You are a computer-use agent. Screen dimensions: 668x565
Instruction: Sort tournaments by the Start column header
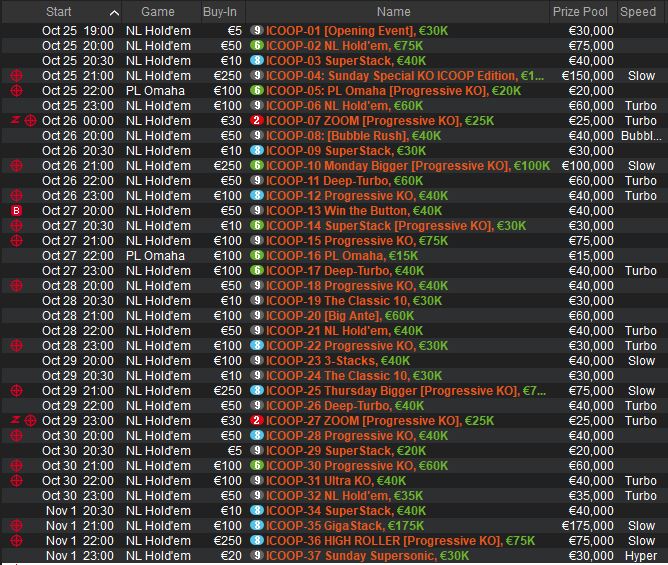58,12
